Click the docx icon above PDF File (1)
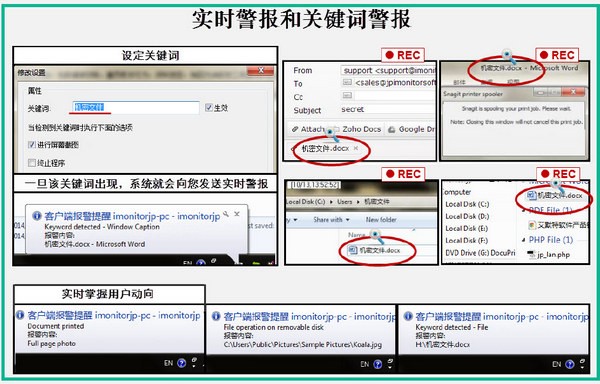This screenshot has height=384, width=600. pos(531,195)
